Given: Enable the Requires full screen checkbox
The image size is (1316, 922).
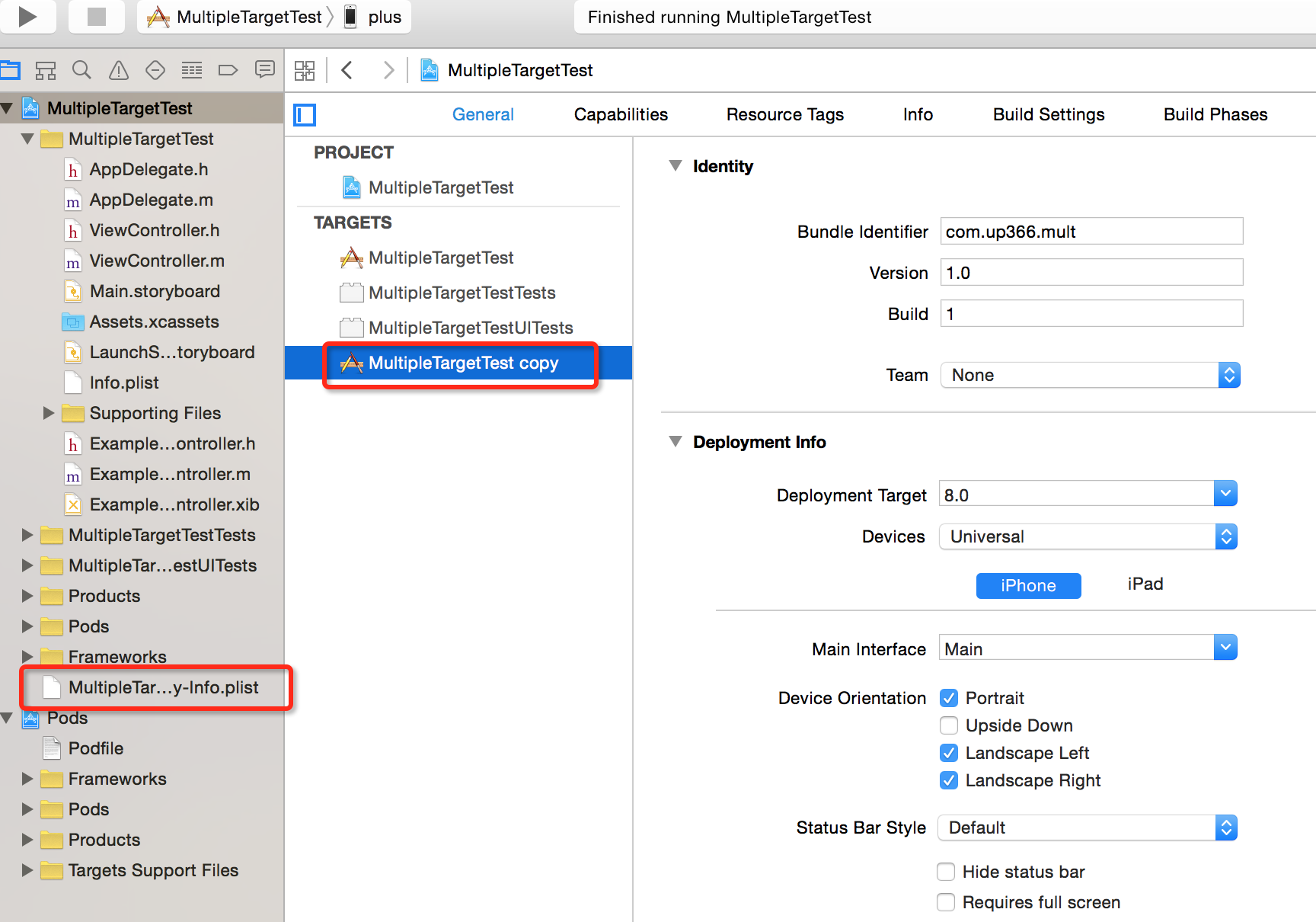Looking at the screenshot, I should pyautogui.click(x=946, y=902).
